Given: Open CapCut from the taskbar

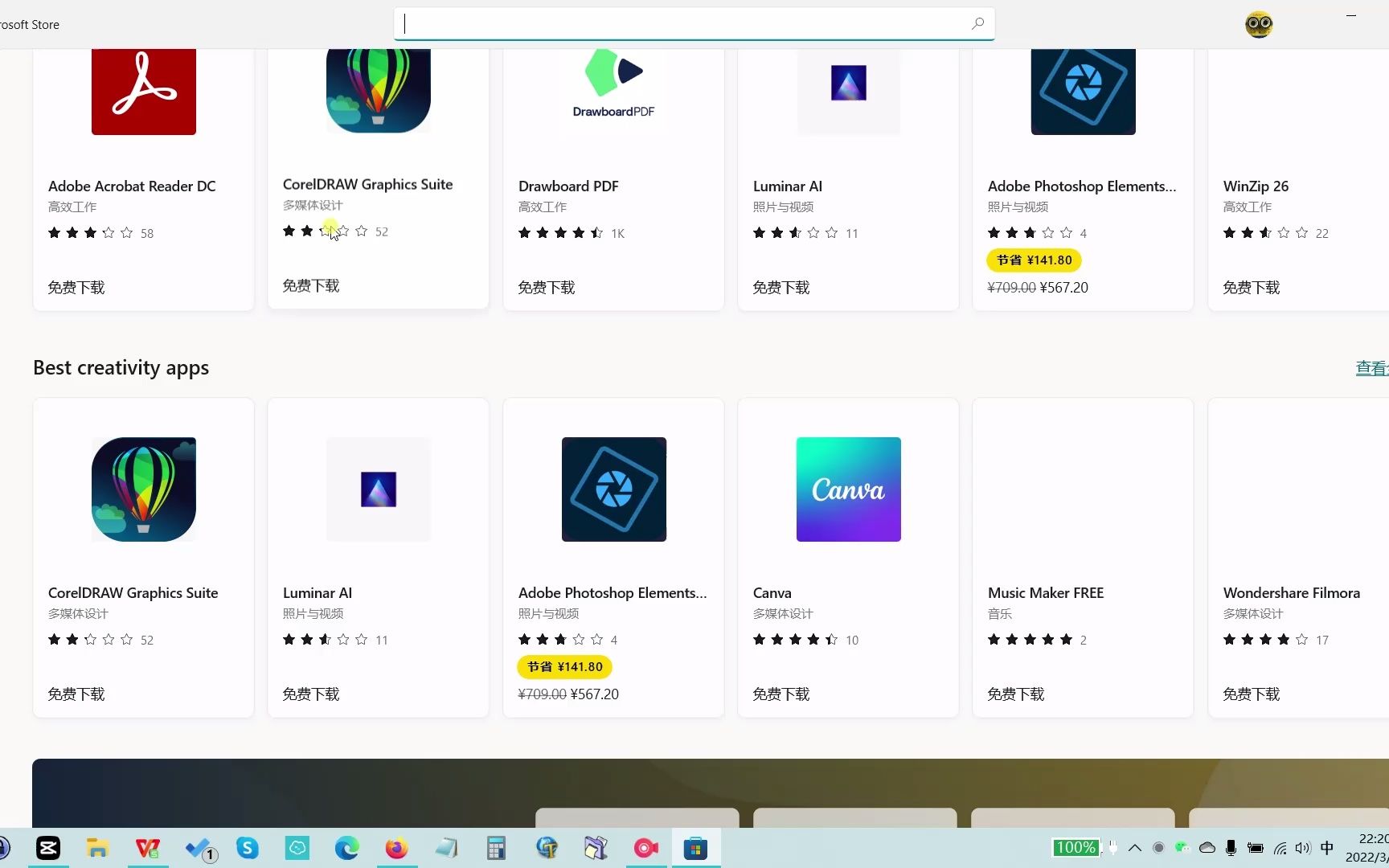Looking at the screenshot, I should tap(48, 848).
